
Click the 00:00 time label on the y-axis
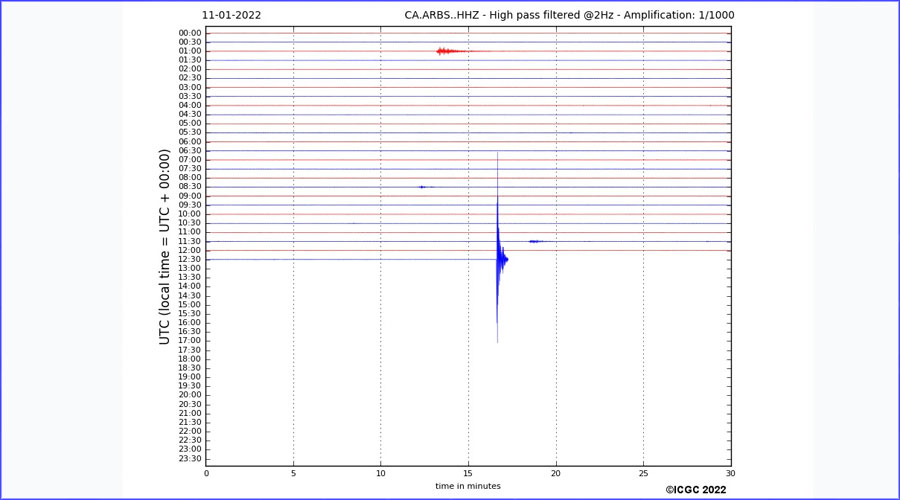click(x=190, y=33)
